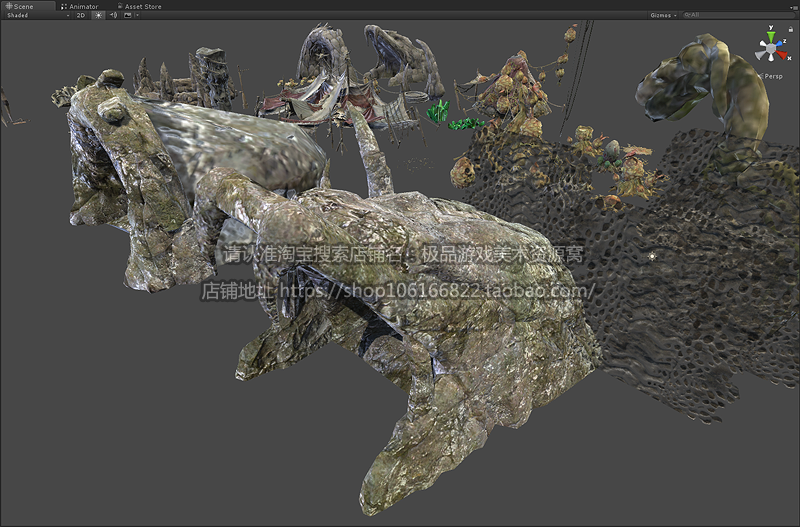This screenshot has width=800, height=527.
Task: Expand the scene effects dropdown arrow
Action: coord(137,15)
